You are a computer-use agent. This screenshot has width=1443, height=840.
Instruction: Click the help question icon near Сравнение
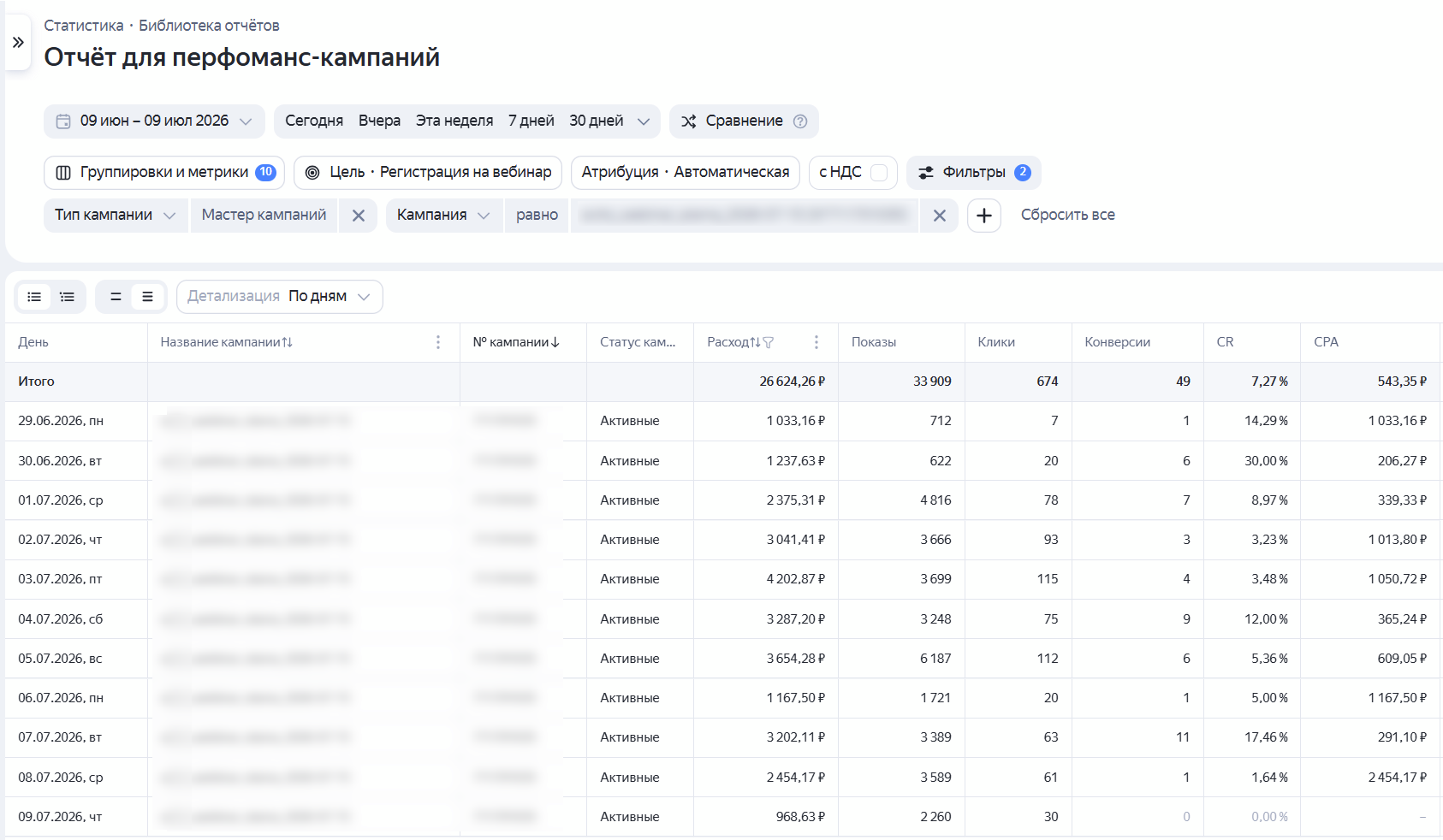pos(800,121)
